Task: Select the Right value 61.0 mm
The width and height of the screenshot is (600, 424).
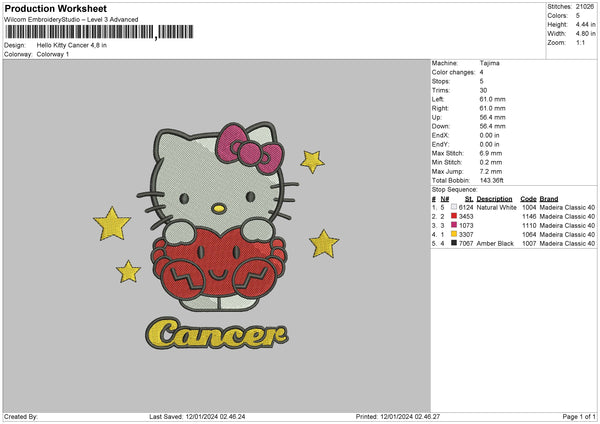Action: [492, 108]
